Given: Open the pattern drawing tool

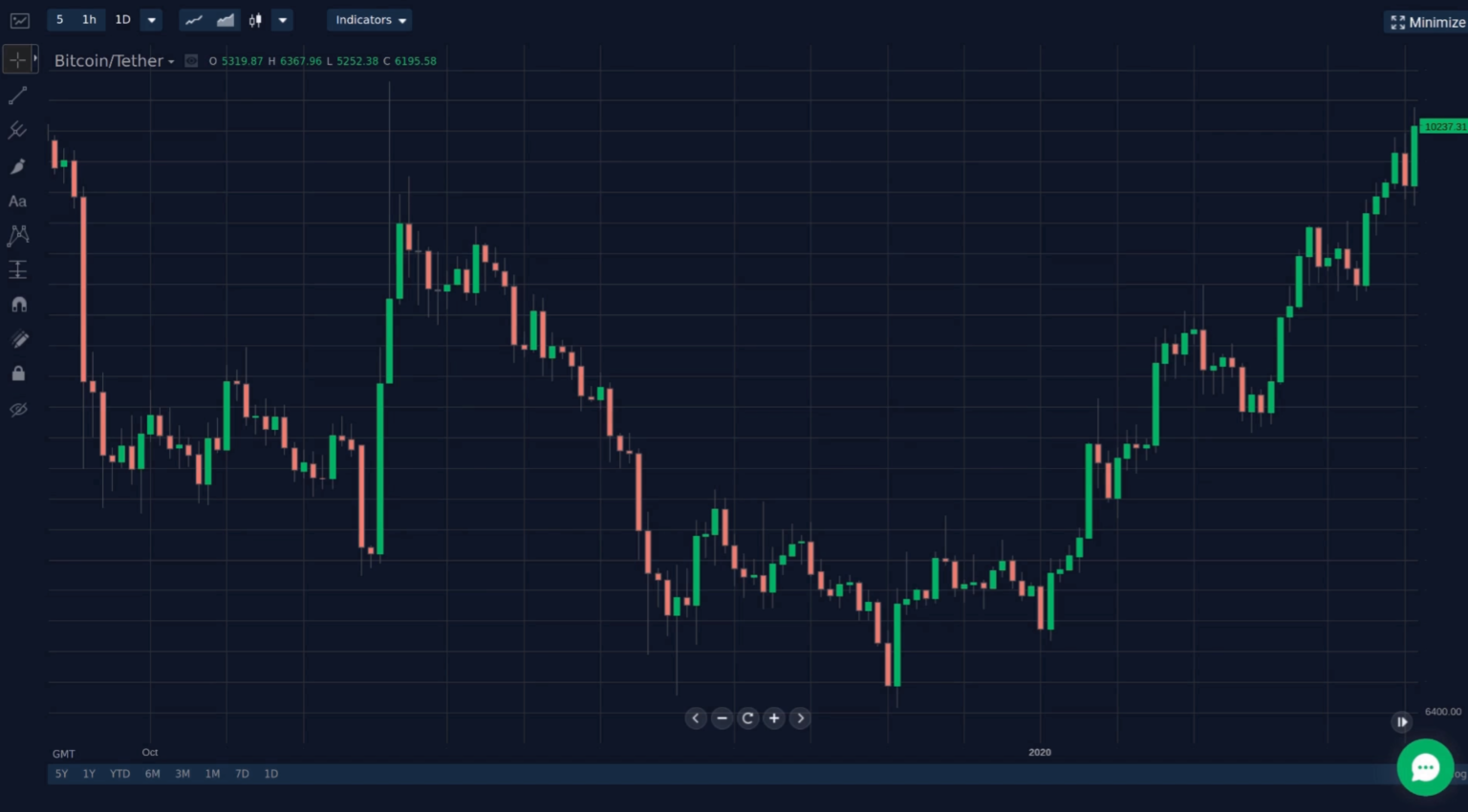Looking at the screenshot, I should tap(17, 235).
